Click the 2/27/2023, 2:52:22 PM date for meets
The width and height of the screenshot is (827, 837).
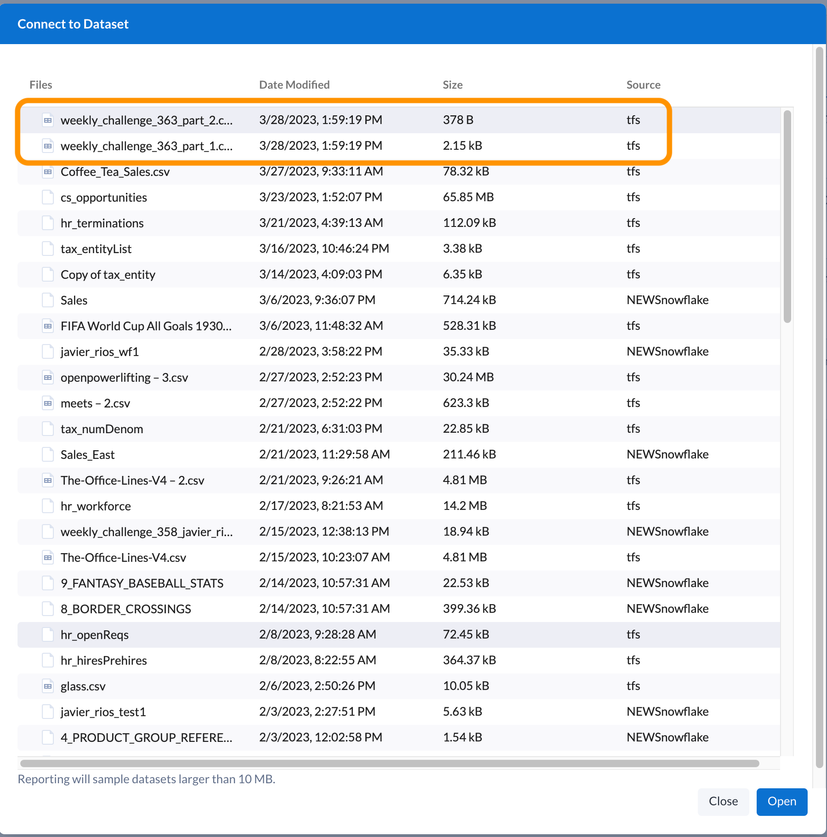(321, 403)
